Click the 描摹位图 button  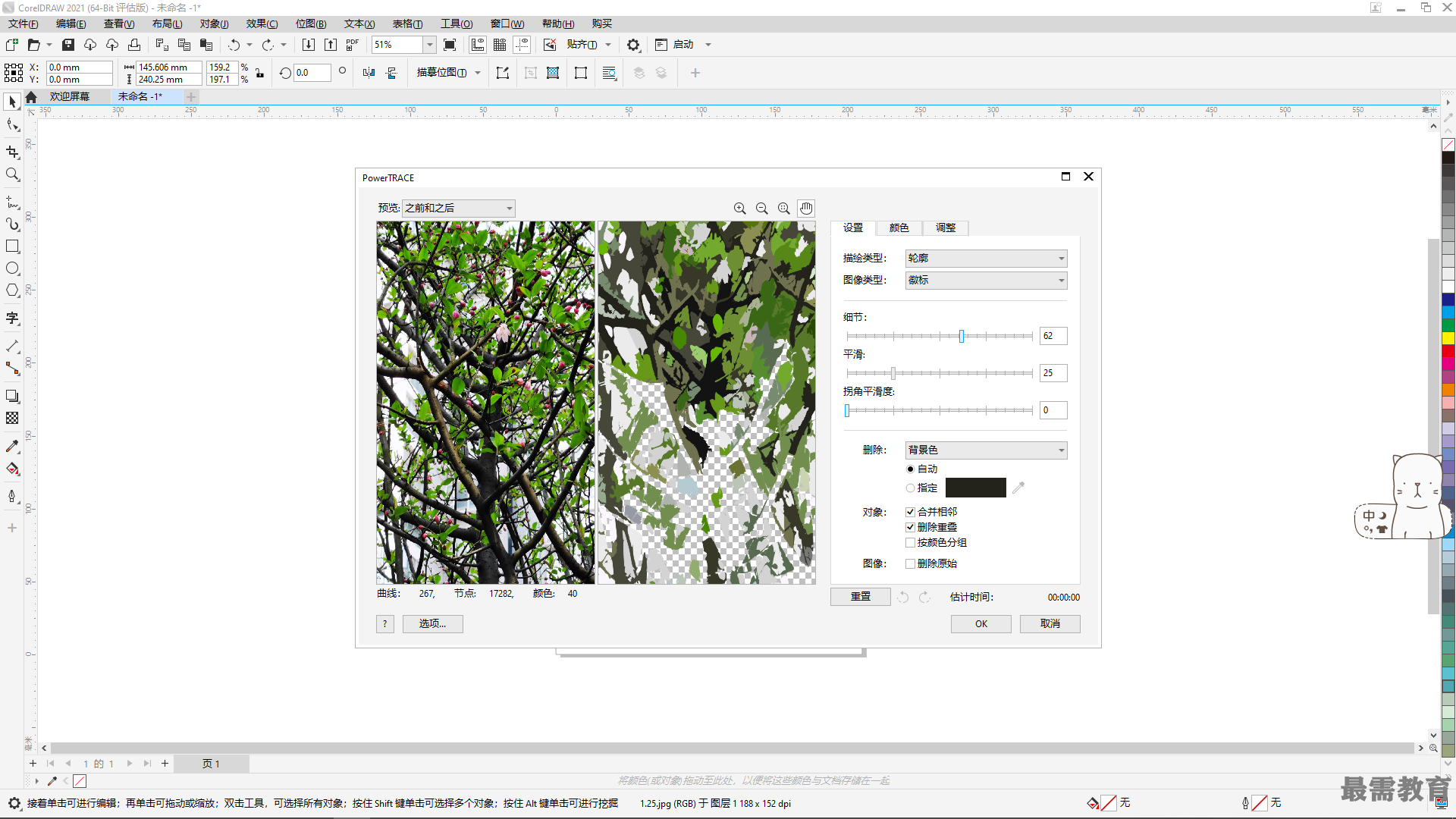pyautogui.click(x=441, y=73)
